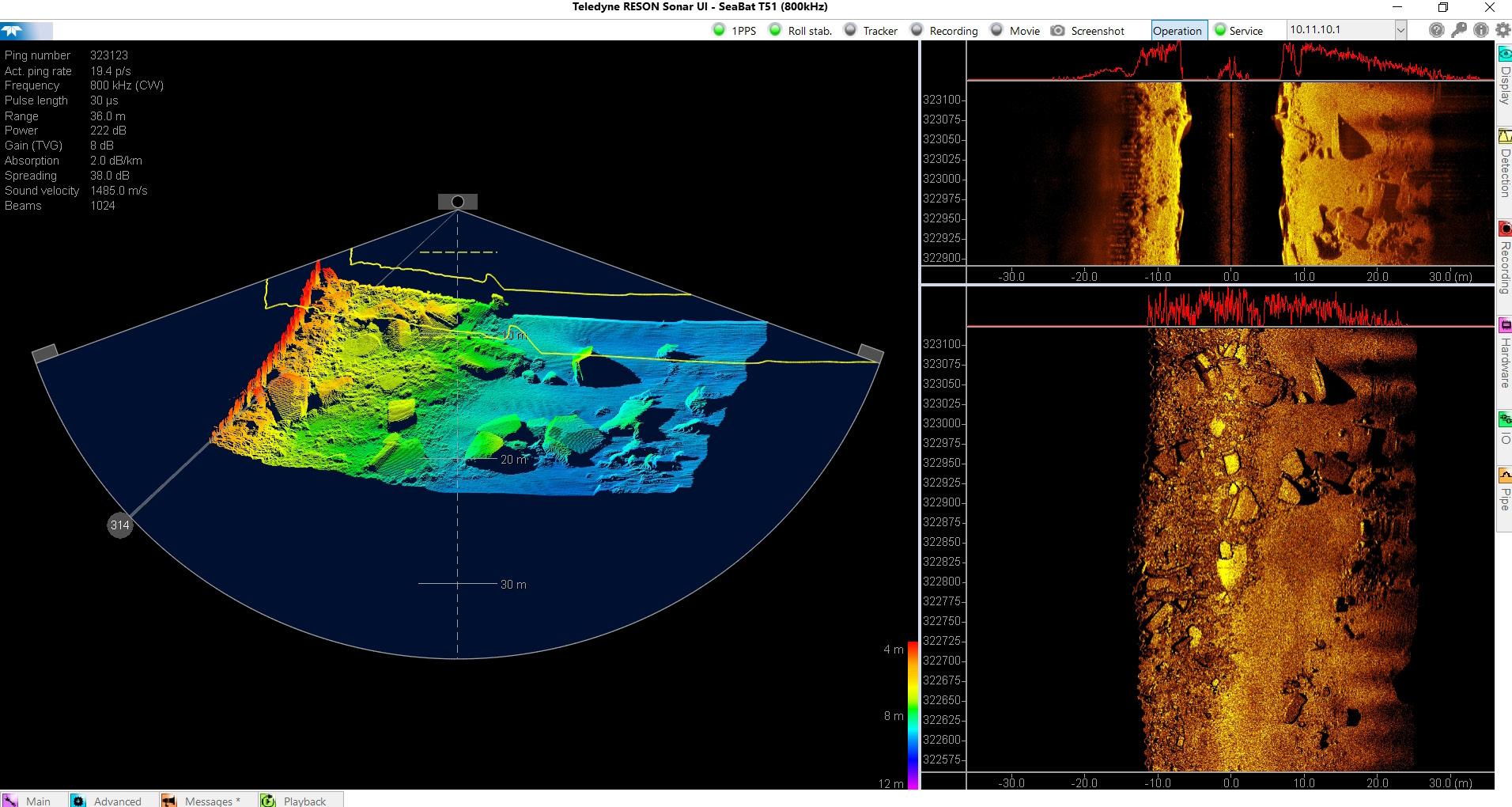This screenshot has height=807, width=1512.
Task: Open the settings gear icon
Action: (1503, 30)
